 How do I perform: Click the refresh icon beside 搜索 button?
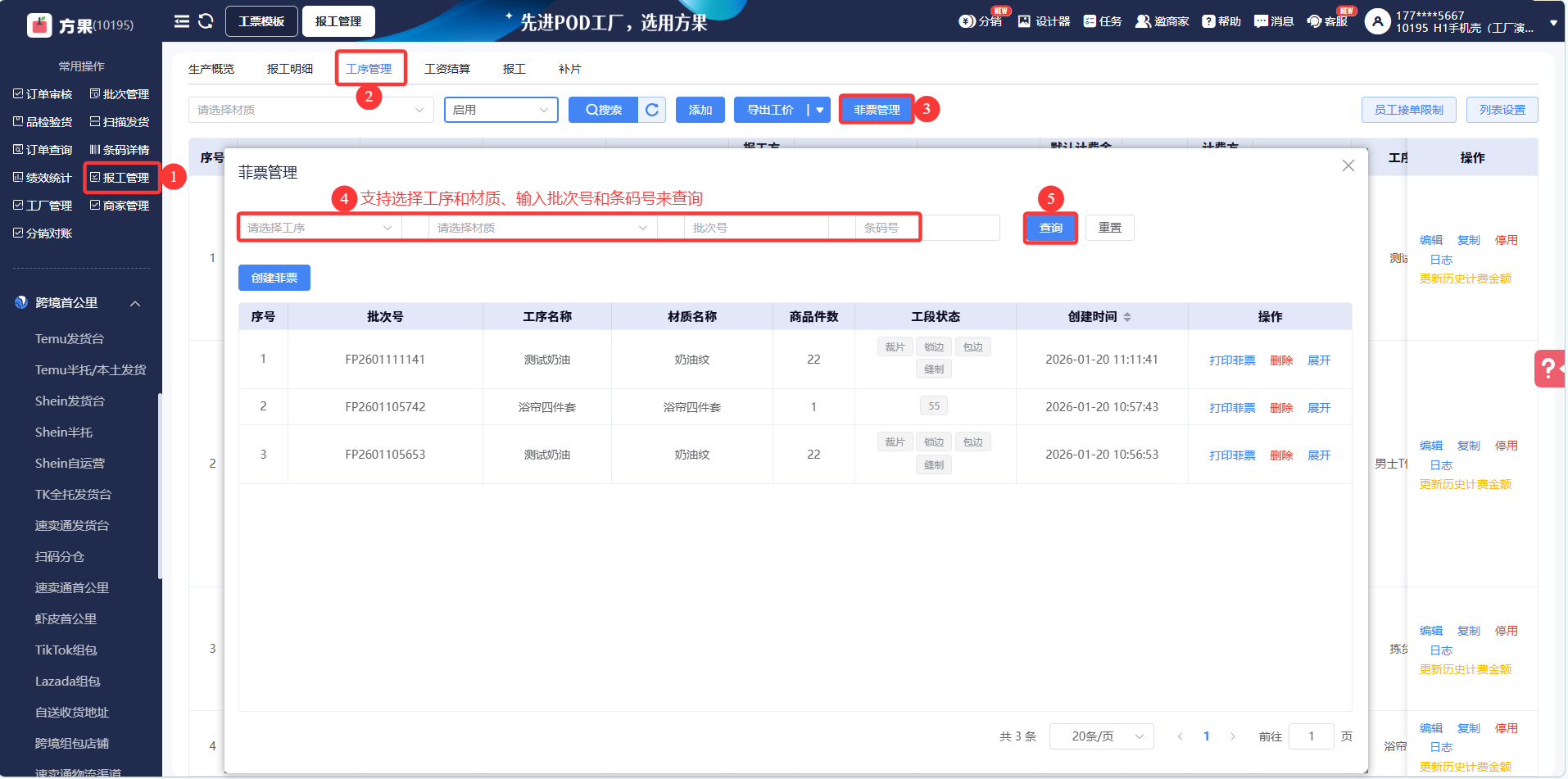652,110
